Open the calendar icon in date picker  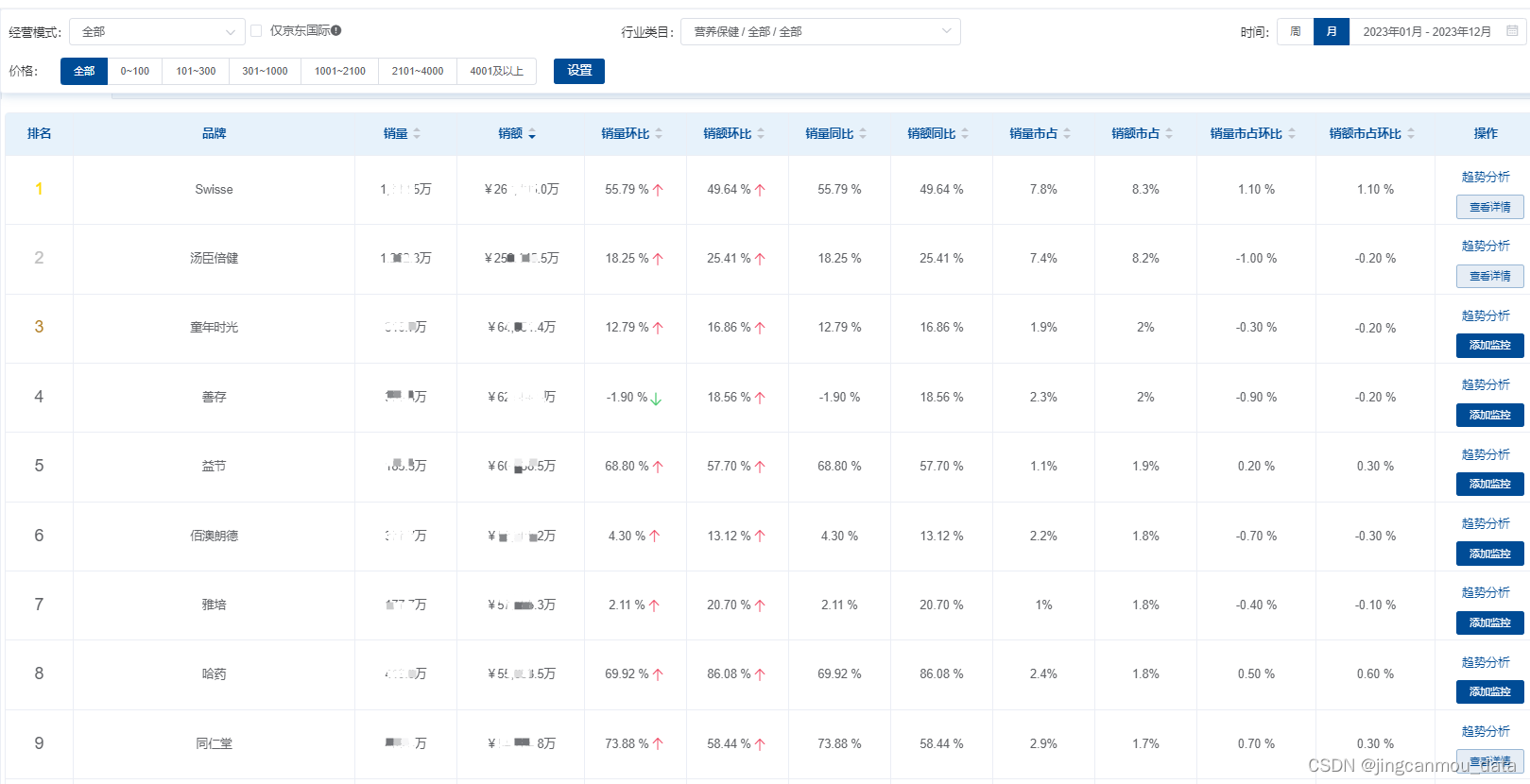pos(1512,31)
